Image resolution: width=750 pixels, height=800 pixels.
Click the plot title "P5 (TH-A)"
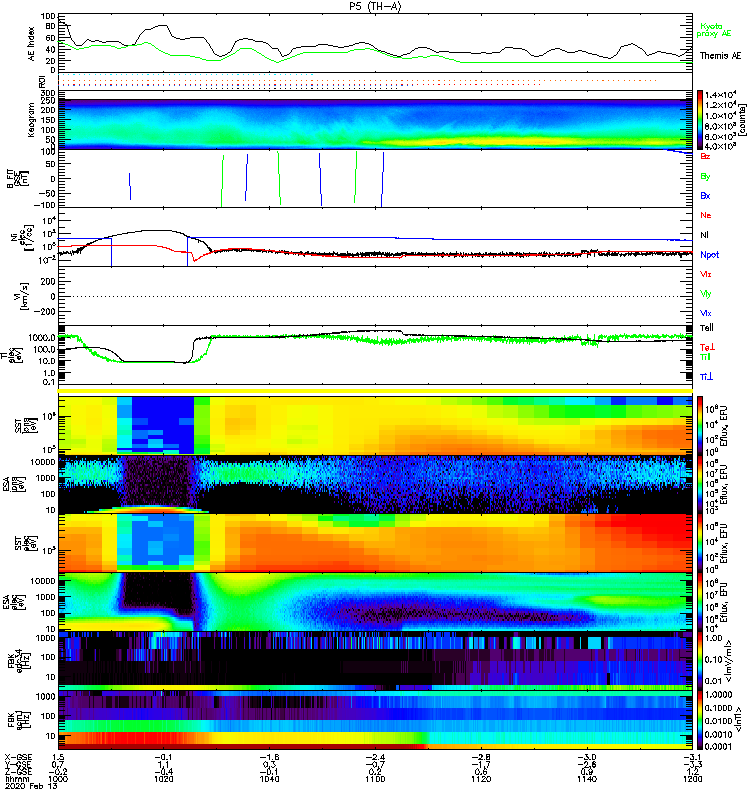tap(375, 6)
